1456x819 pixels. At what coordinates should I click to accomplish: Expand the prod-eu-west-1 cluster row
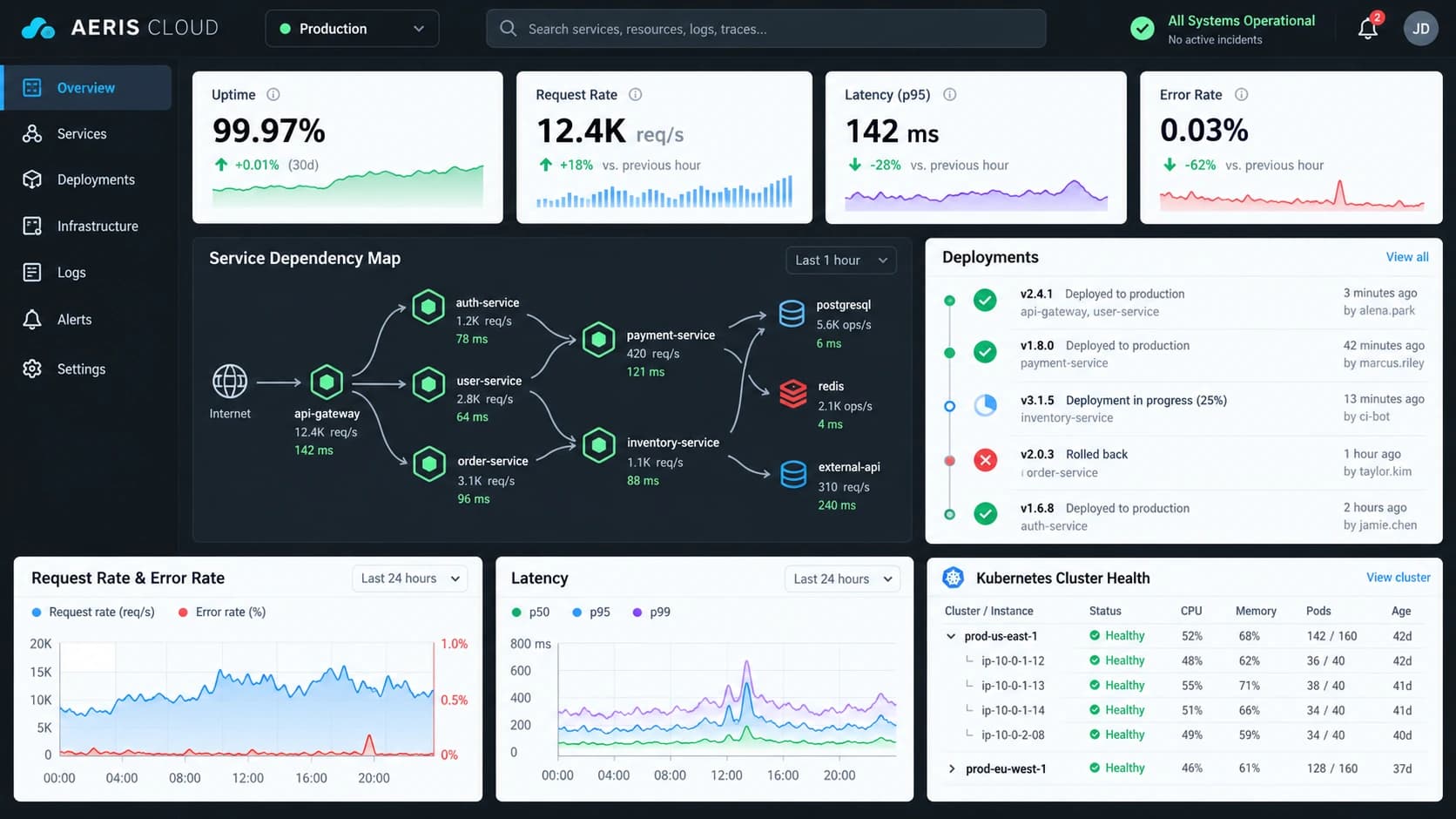pos(952,768)
